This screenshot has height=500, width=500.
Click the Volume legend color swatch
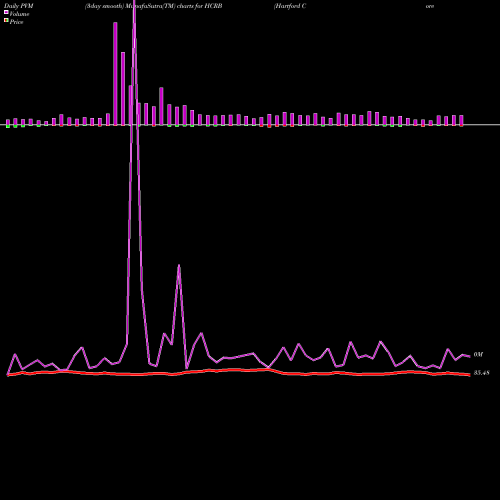6,12
